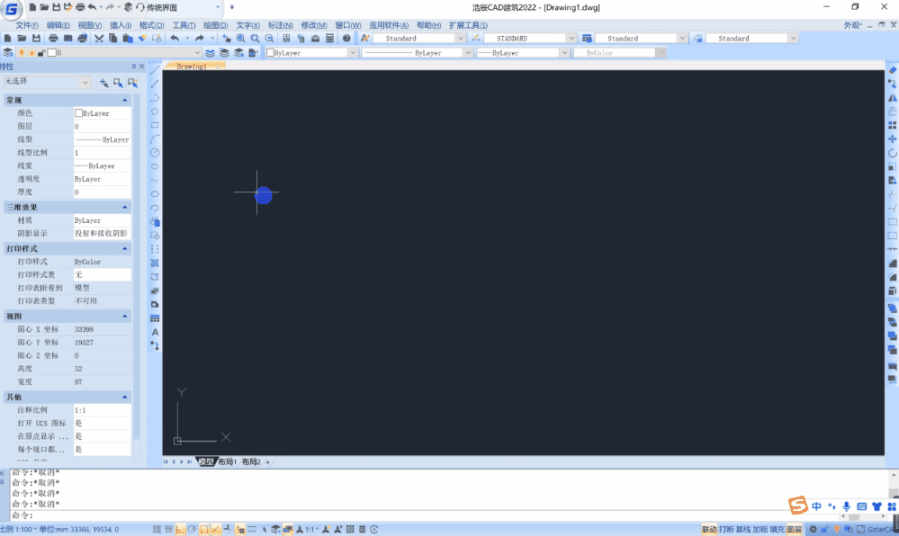
Task: Select the Circle tool in draw toolbar
Action: 155,152
